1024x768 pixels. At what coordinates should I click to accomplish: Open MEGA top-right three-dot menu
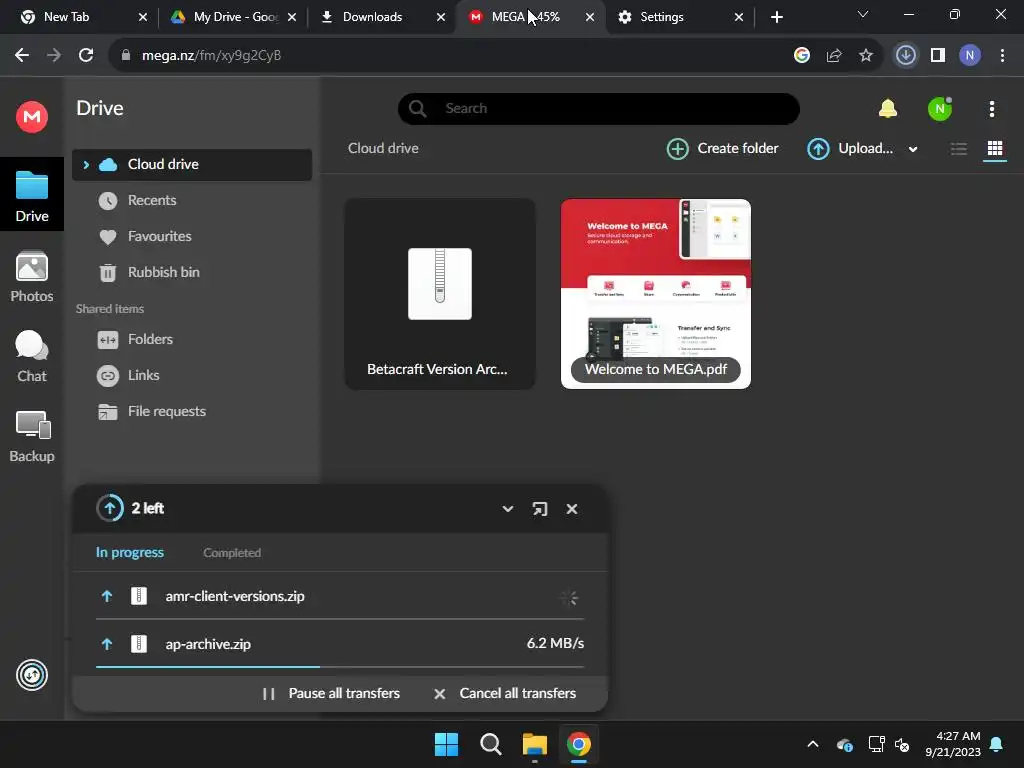pos(991,108)
